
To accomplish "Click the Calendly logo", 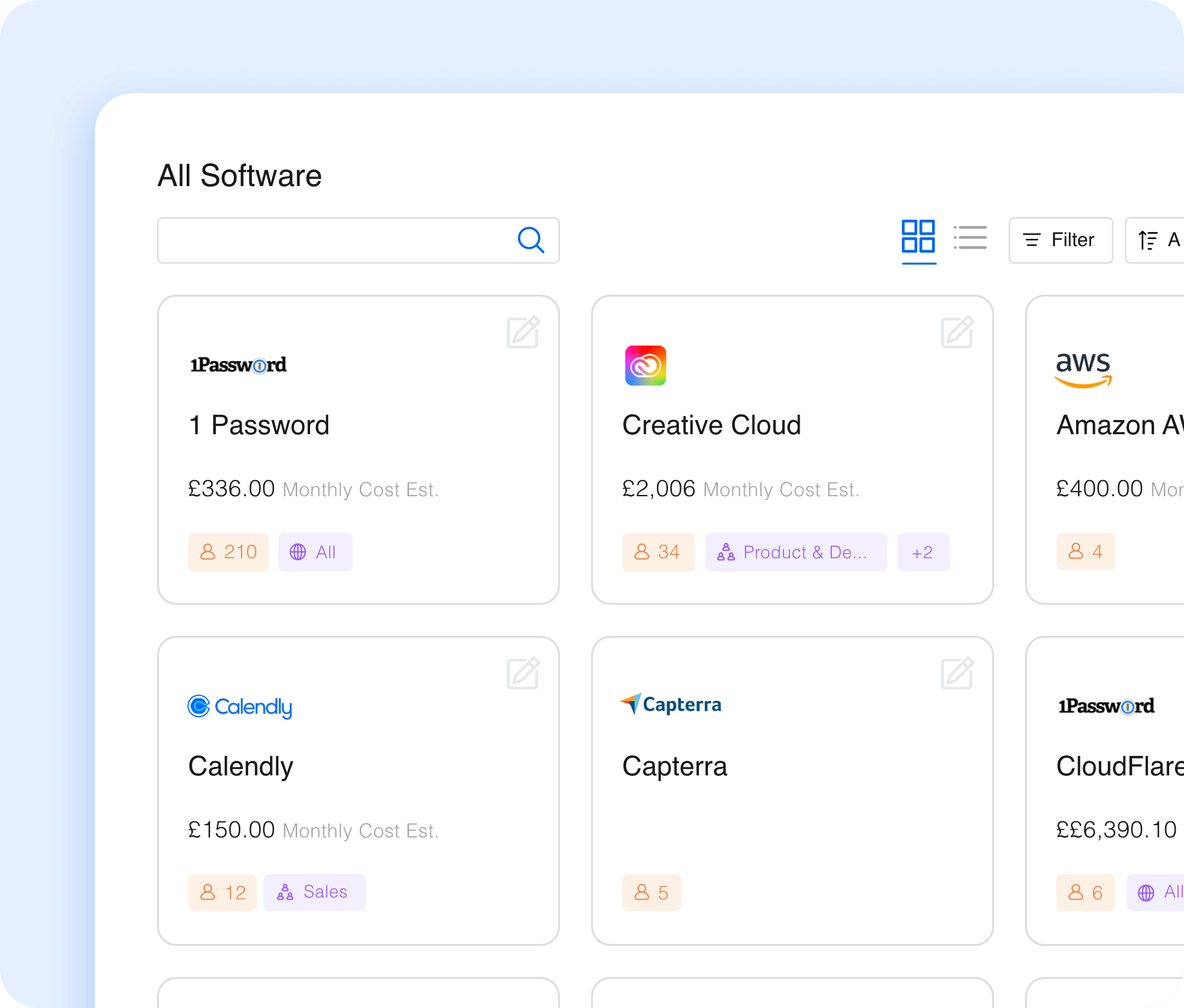I will click(240, 707).
